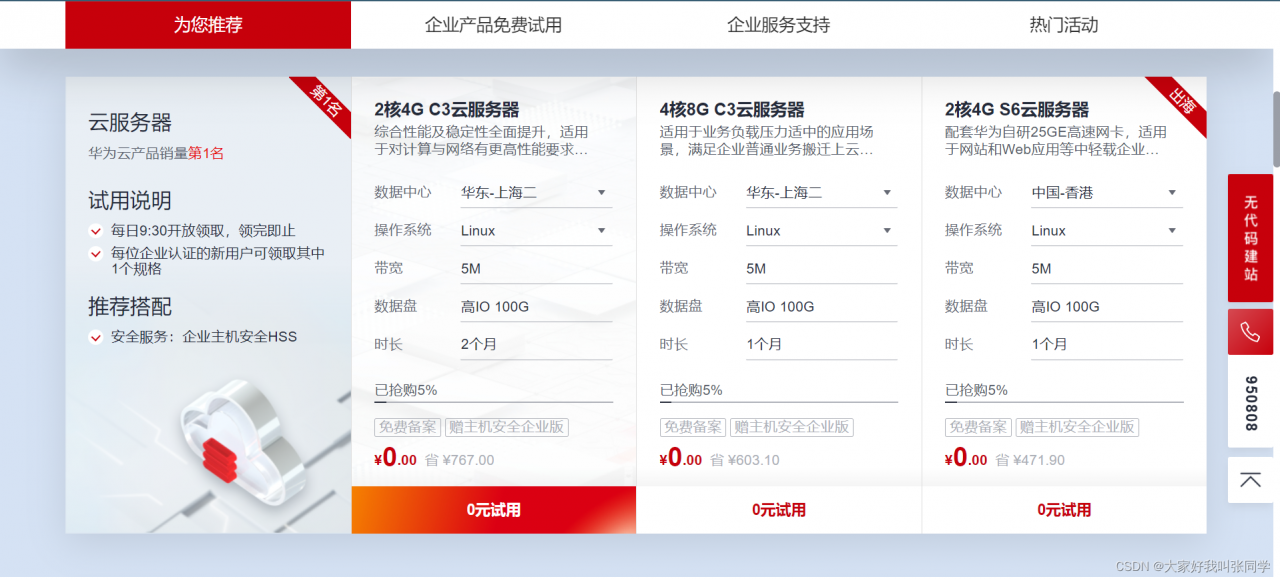Click the page vertical scrollbar
Image resolution: width=1280 pixels, height=579 pixels.
coord(1275,130)
